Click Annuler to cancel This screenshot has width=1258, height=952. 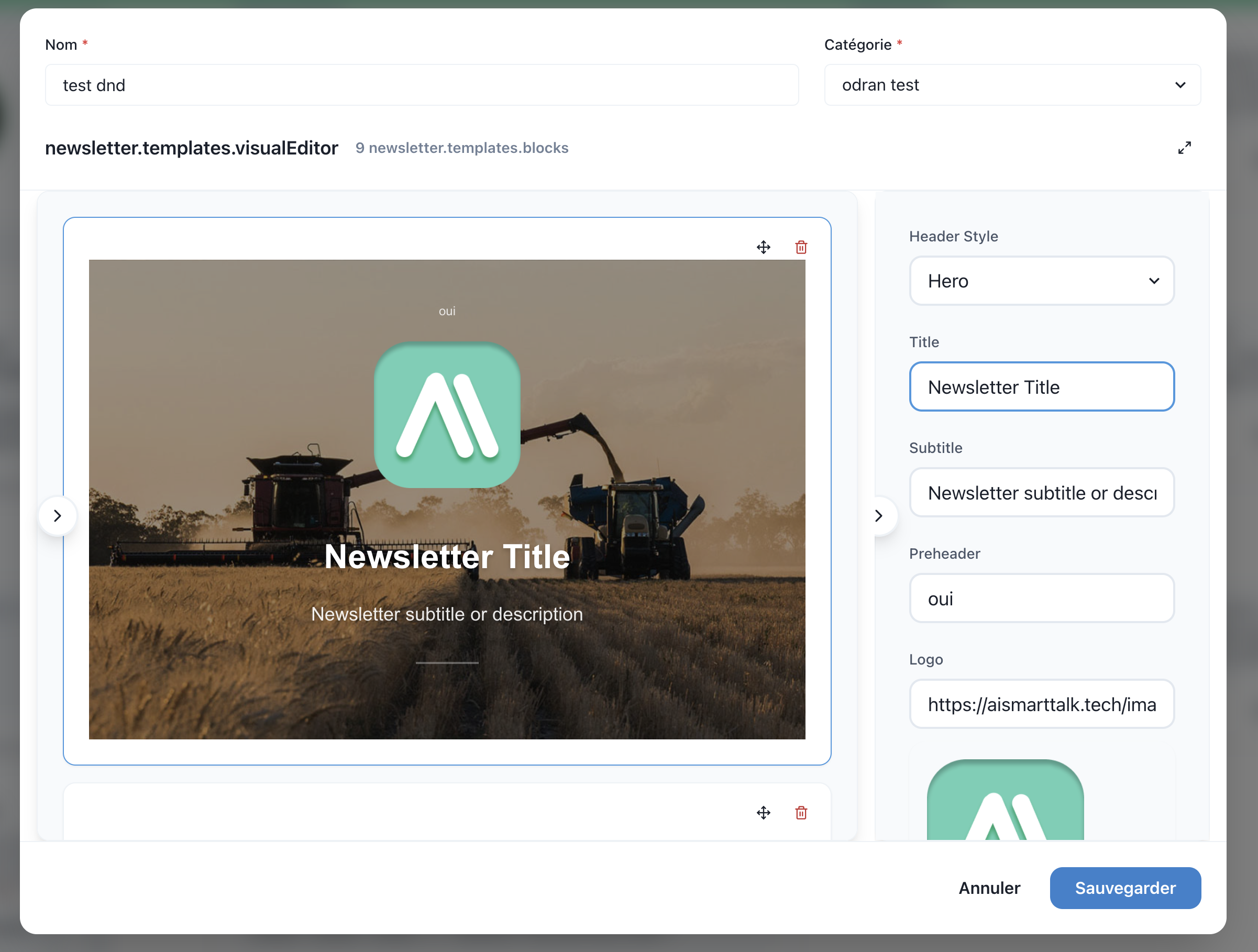989,888
